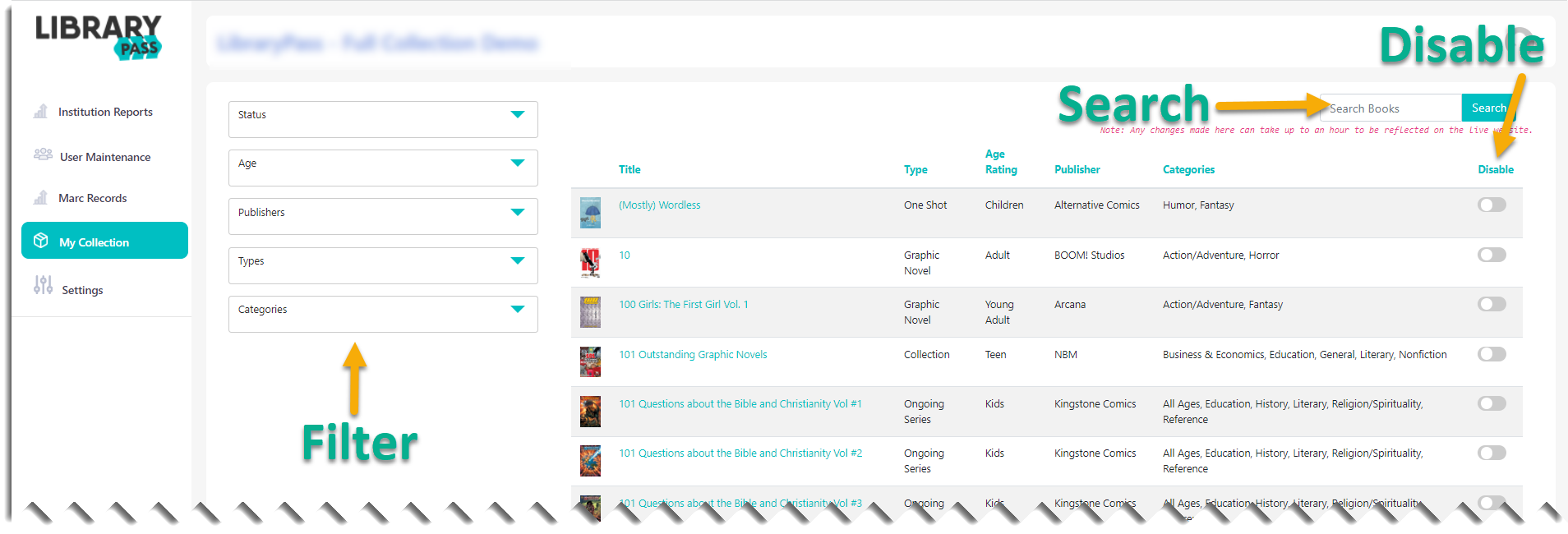Open 101 Outstanding Graphic Novels link
1568x534 pixels.
point(693,355)
